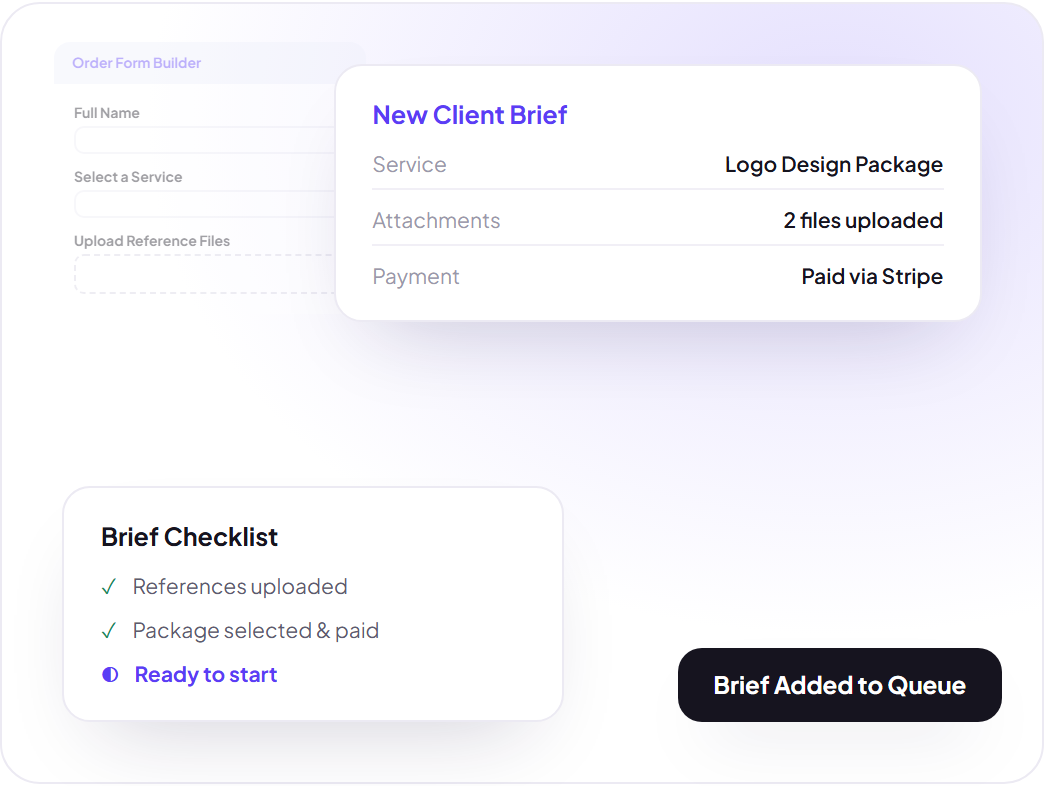
Task: Select the Service row label
Action: pyautogui.click(x=409, y=164)
